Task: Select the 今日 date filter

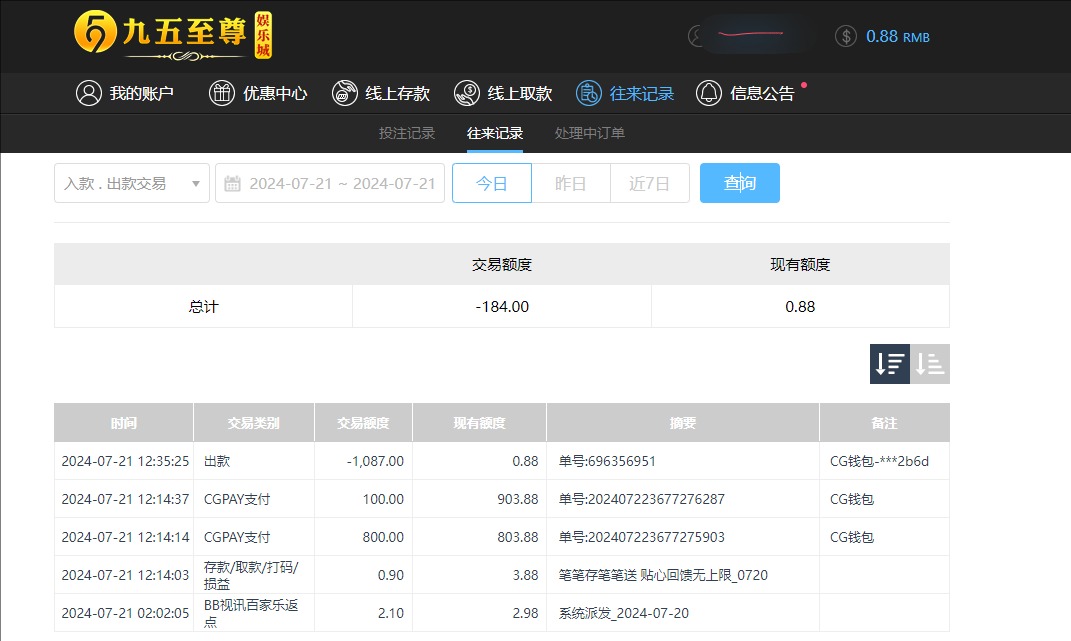Action: [x=491, y=183]
